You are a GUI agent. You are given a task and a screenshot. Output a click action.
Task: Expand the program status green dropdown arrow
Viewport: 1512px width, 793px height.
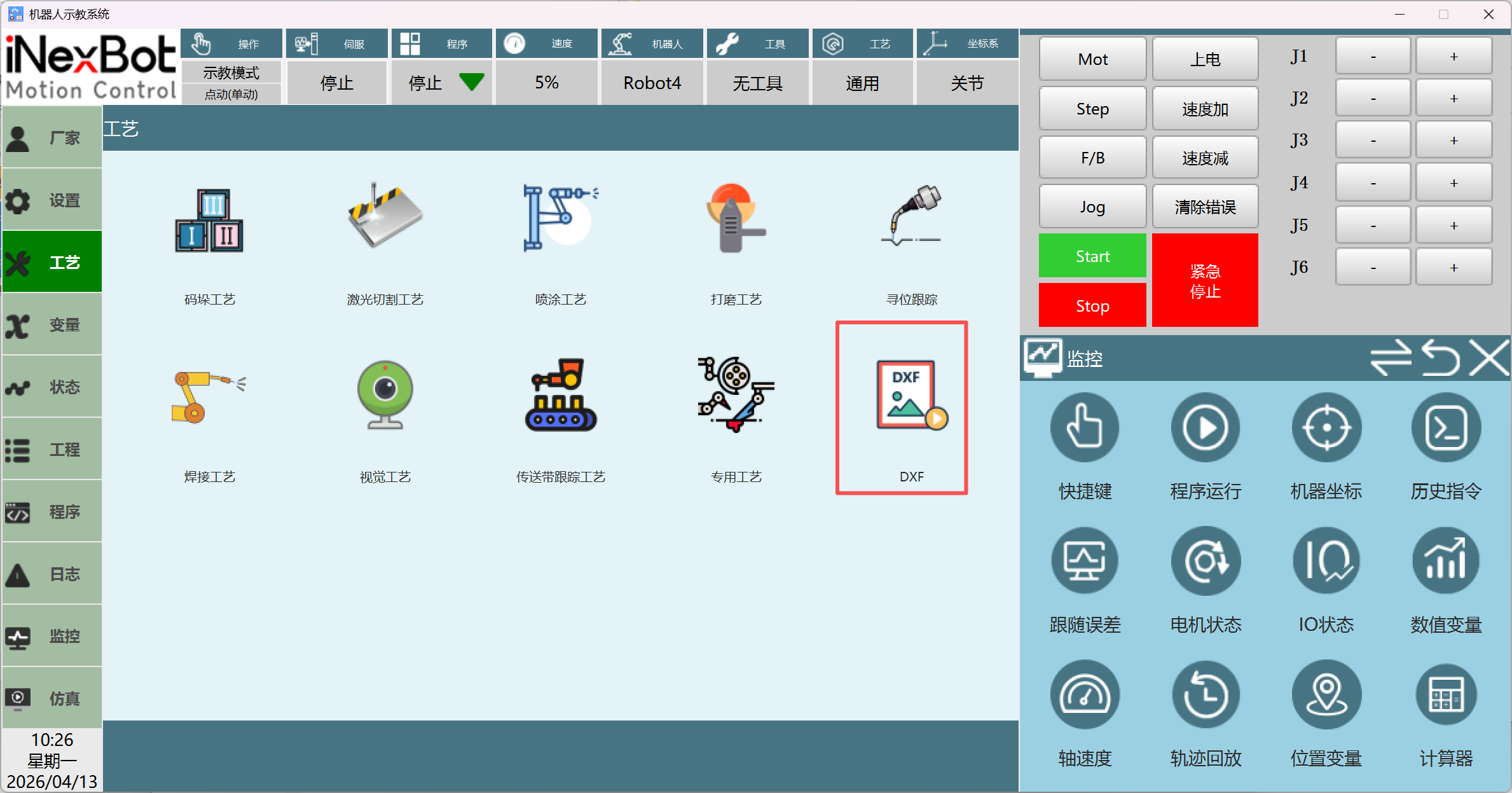pos(471,82)
